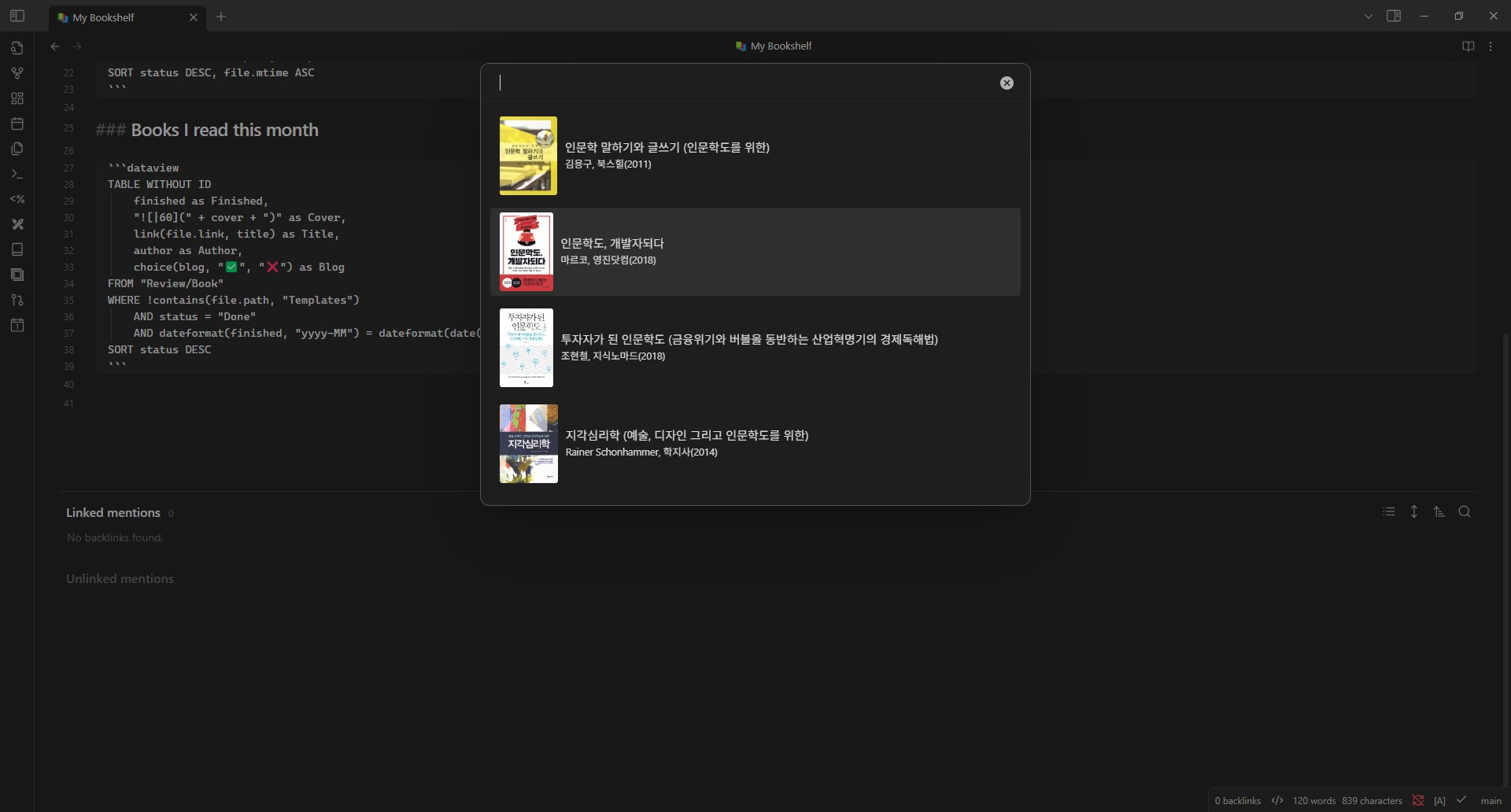
Task: Open the command palette terminal icon
Action: [17, 174]
